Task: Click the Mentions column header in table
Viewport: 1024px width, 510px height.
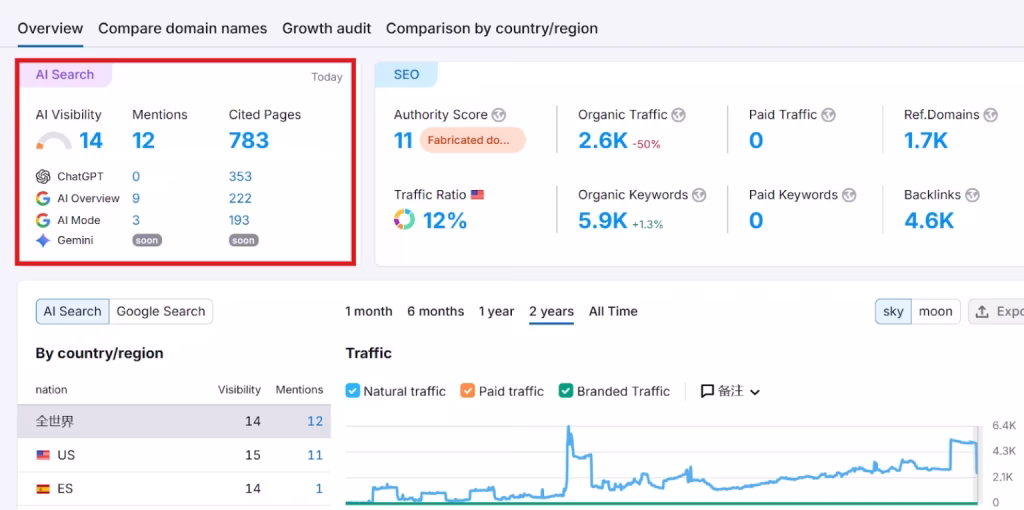Action: click(x=299, y=390)
